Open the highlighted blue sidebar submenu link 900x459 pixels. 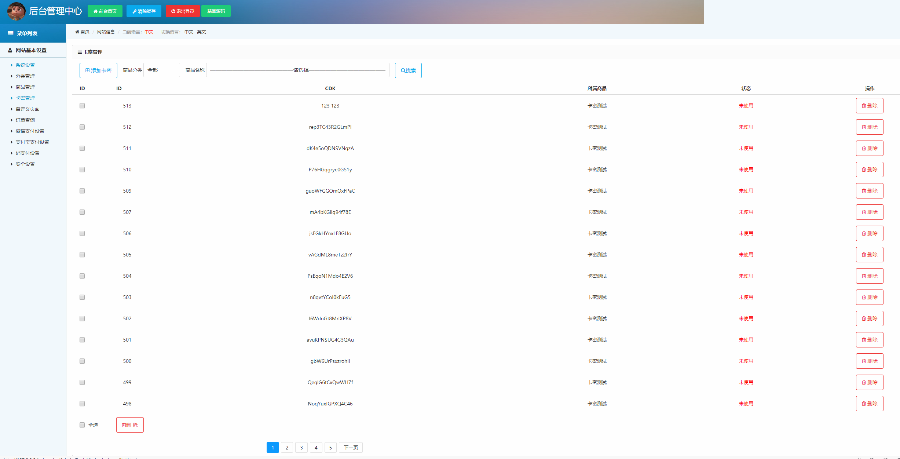point(25,98)
